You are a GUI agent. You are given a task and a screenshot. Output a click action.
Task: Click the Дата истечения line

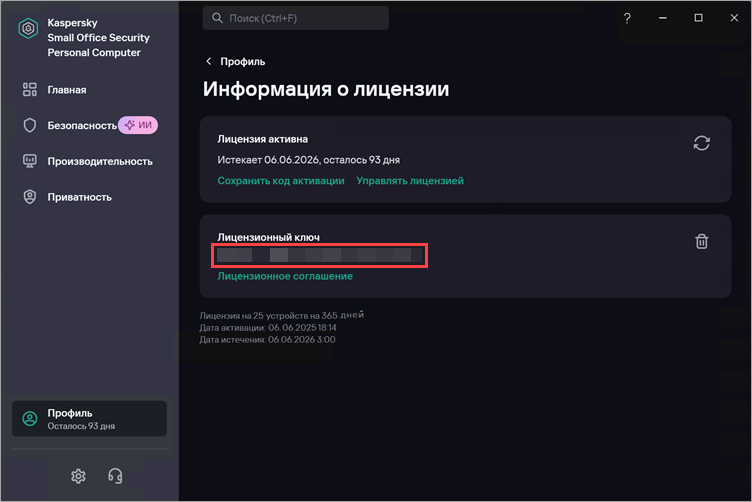pyautogui.click(x=267, y=339)
